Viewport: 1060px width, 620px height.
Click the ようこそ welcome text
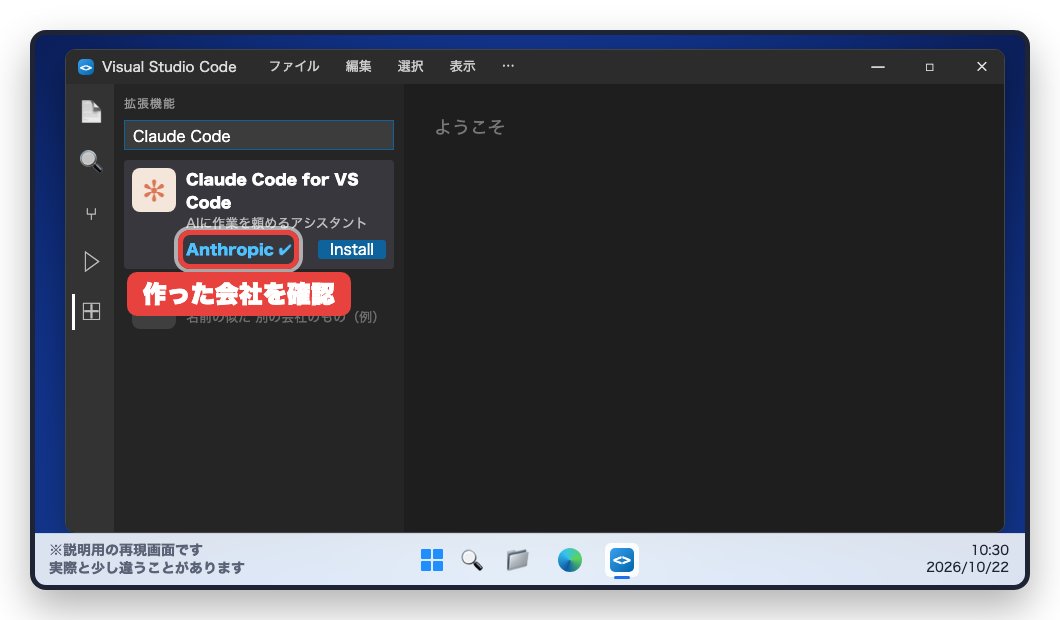pos(470,127)
